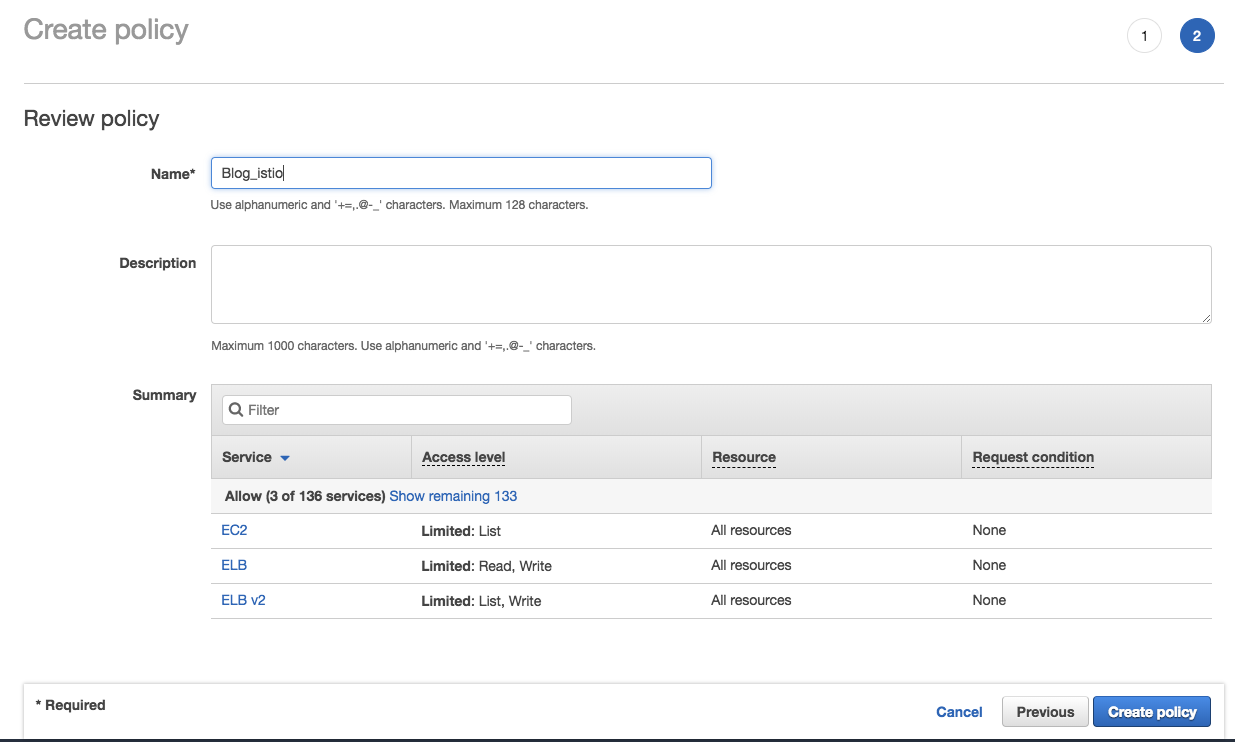Go back with the Previous button
The image size is (1235, 742).
click(x=1045, y=712)
